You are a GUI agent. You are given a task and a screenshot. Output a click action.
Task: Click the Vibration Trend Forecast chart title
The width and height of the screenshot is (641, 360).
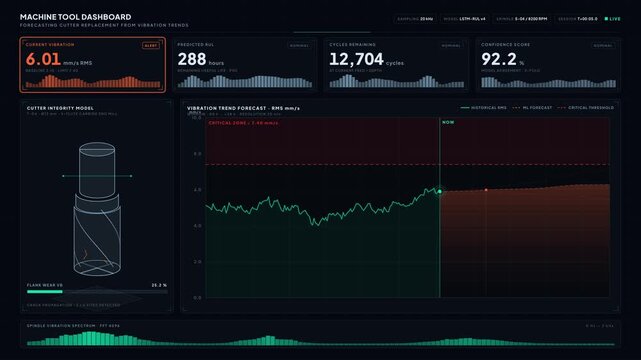(x=243, y=108)
